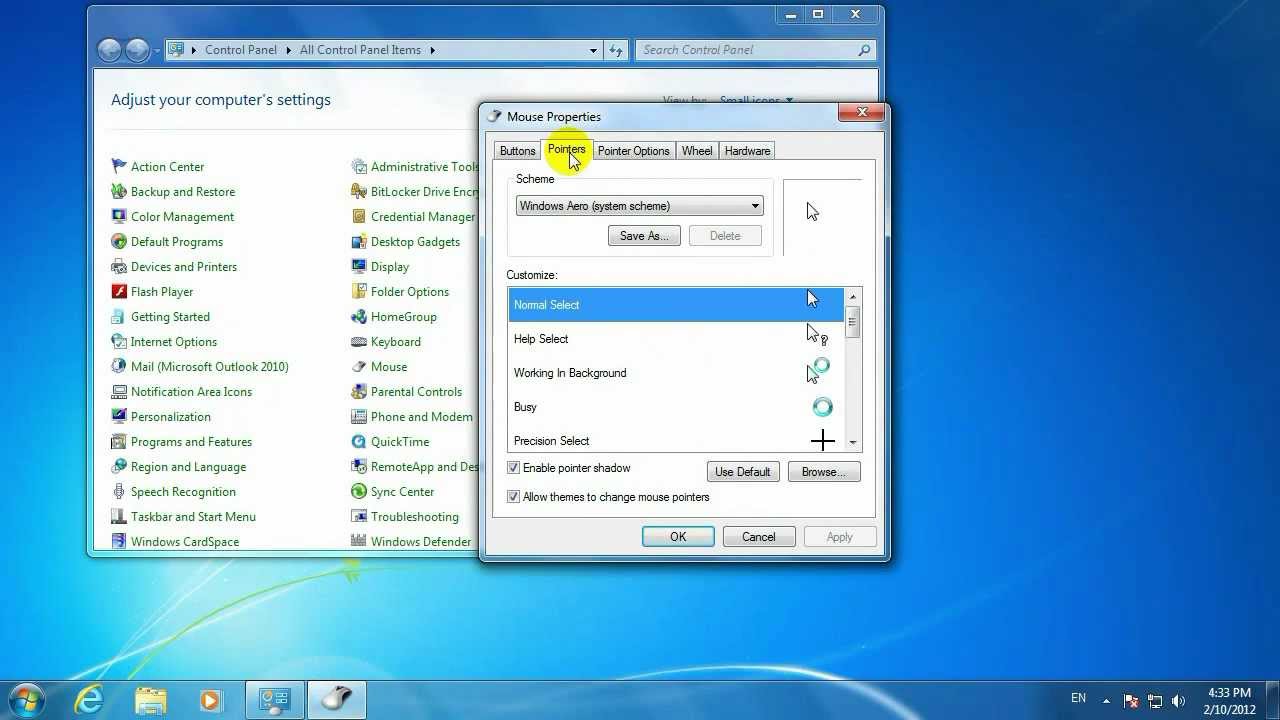Launch Internet Explorer from the taskbar
This screenshot has width=1280, height=720.
click(x=89, y=700)
